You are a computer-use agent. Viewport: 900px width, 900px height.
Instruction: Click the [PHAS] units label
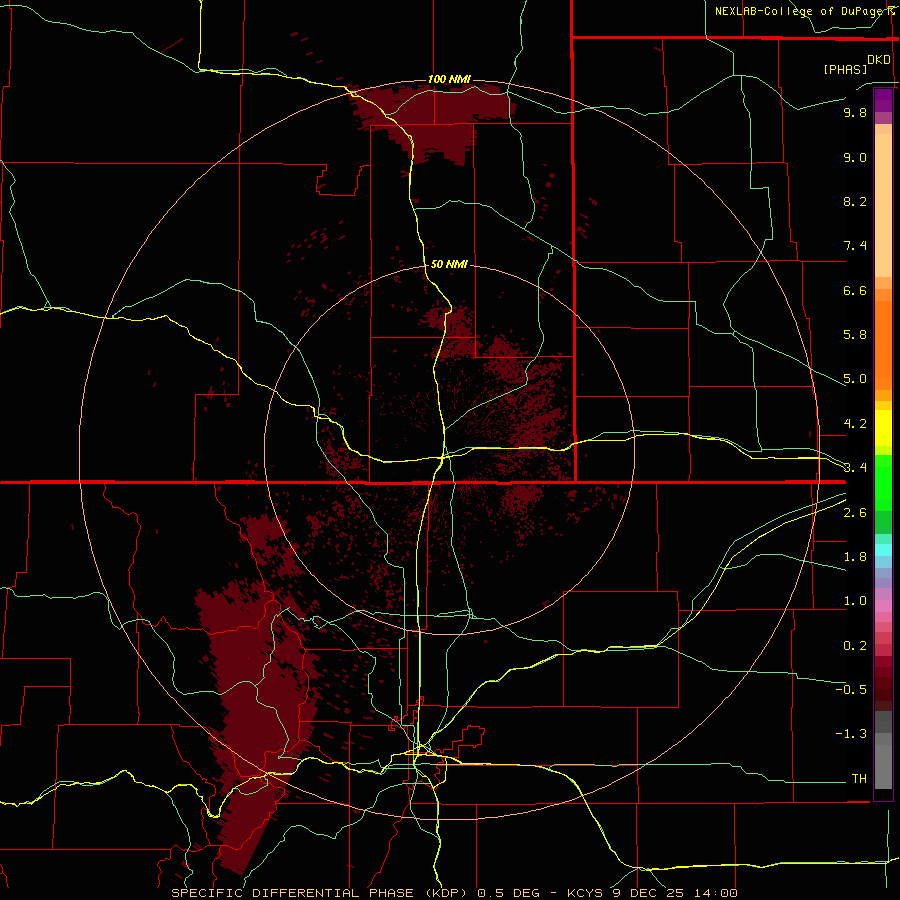click(845, 69)
